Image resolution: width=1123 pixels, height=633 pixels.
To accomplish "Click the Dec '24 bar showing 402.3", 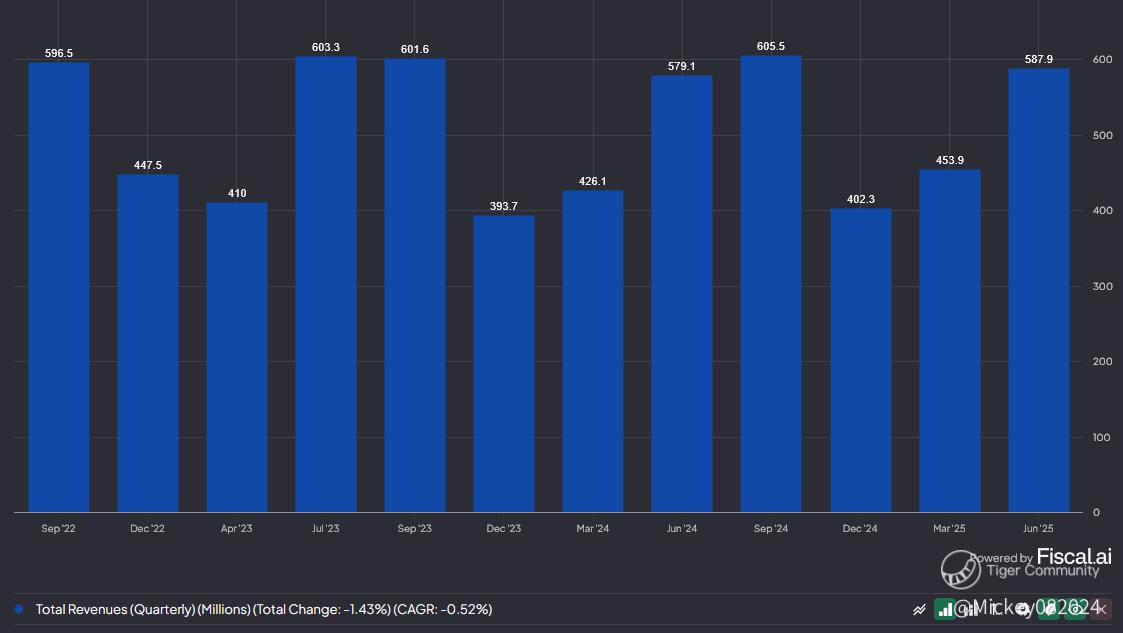I will point(860,360).
